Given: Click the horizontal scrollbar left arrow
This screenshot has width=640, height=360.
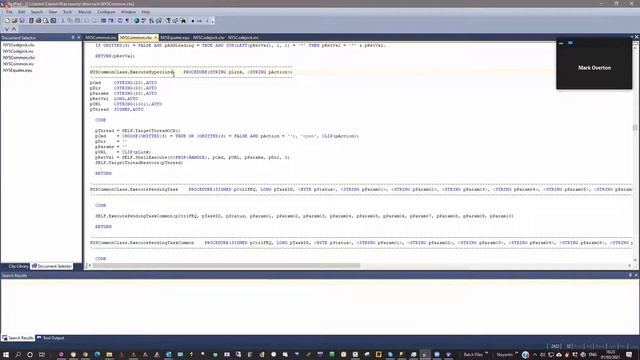Looking at the screenshot, I should (x=90, y=266).
